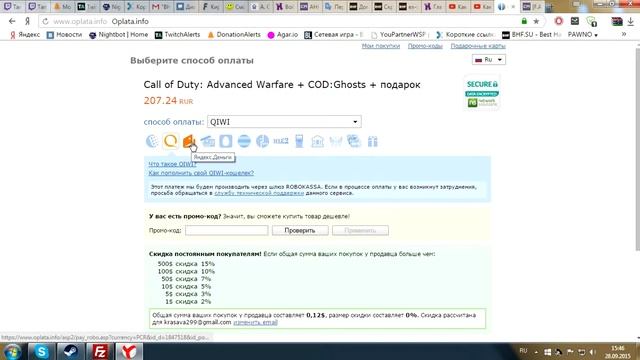The width and height of the screenshot is (640, 360).
Task: Open the DonationAlerts bookmark
Action: [234, 35]
